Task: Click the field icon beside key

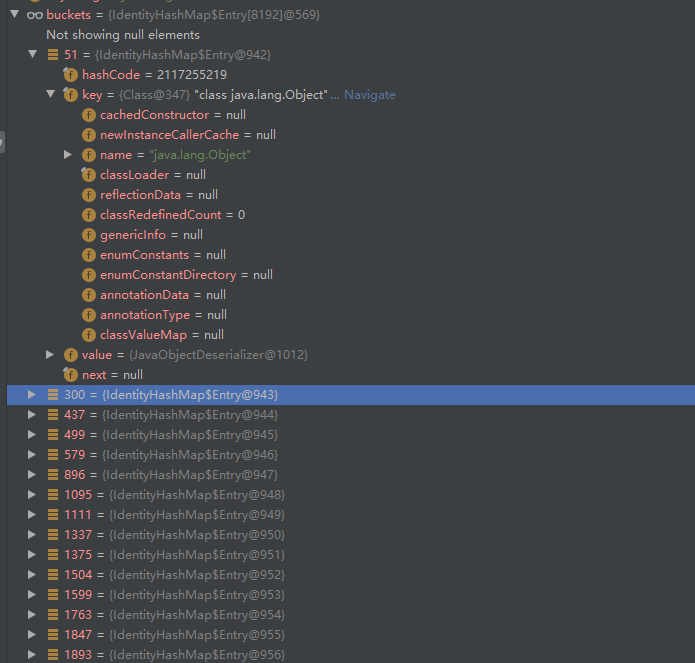Action: click(70, 94)
